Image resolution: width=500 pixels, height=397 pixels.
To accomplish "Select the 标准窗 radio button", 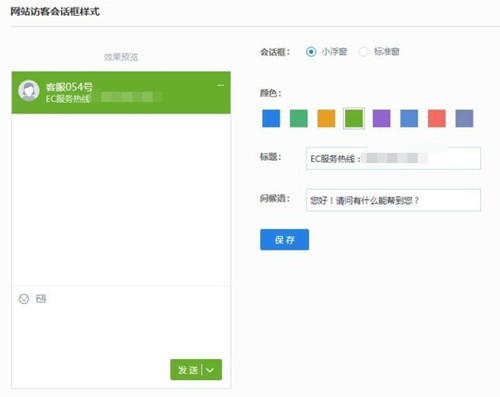I will tap(363, 52).
